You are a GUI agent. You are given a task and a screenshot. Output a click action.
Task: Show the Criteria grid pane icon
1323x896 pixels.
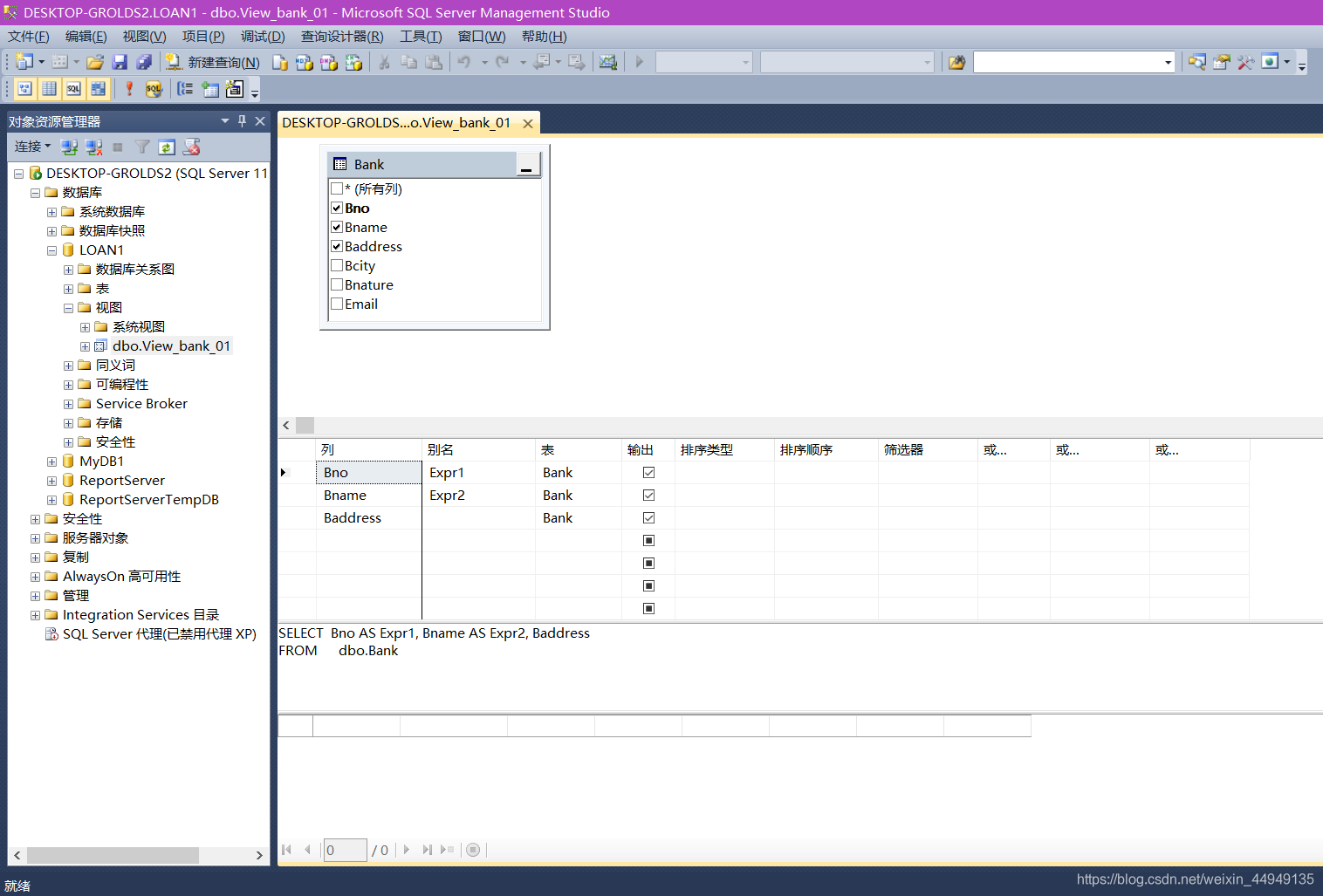(50, 88)
